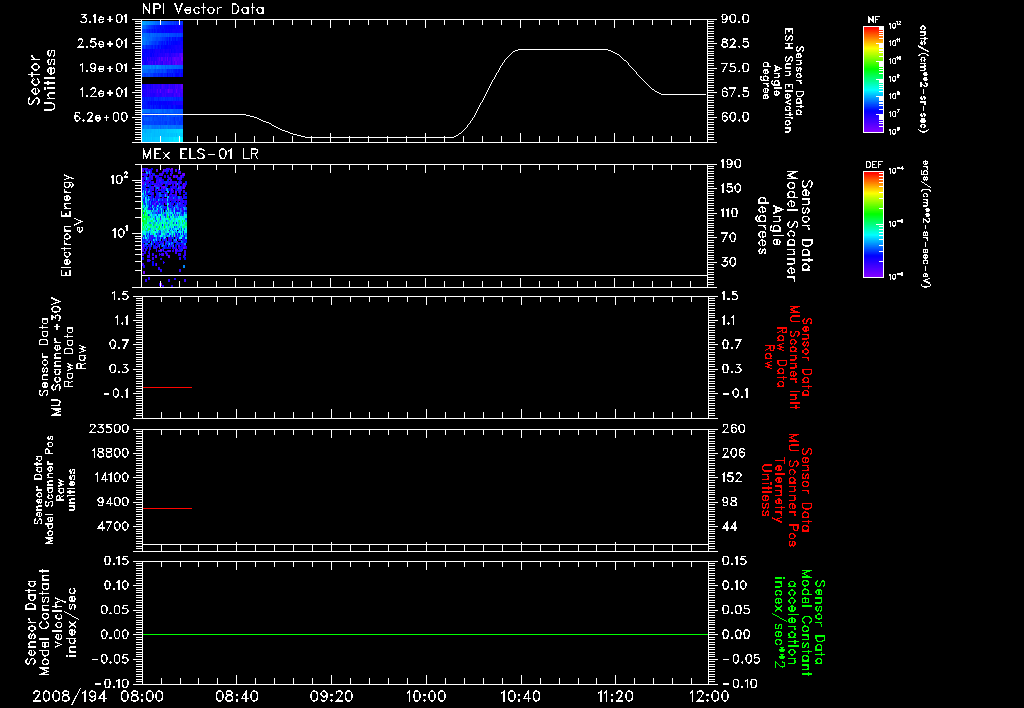The width and height of the screenshot is (1024, 708).
Task: Click the white Sun Elevation curve plateau
Action: pos(562,50)
